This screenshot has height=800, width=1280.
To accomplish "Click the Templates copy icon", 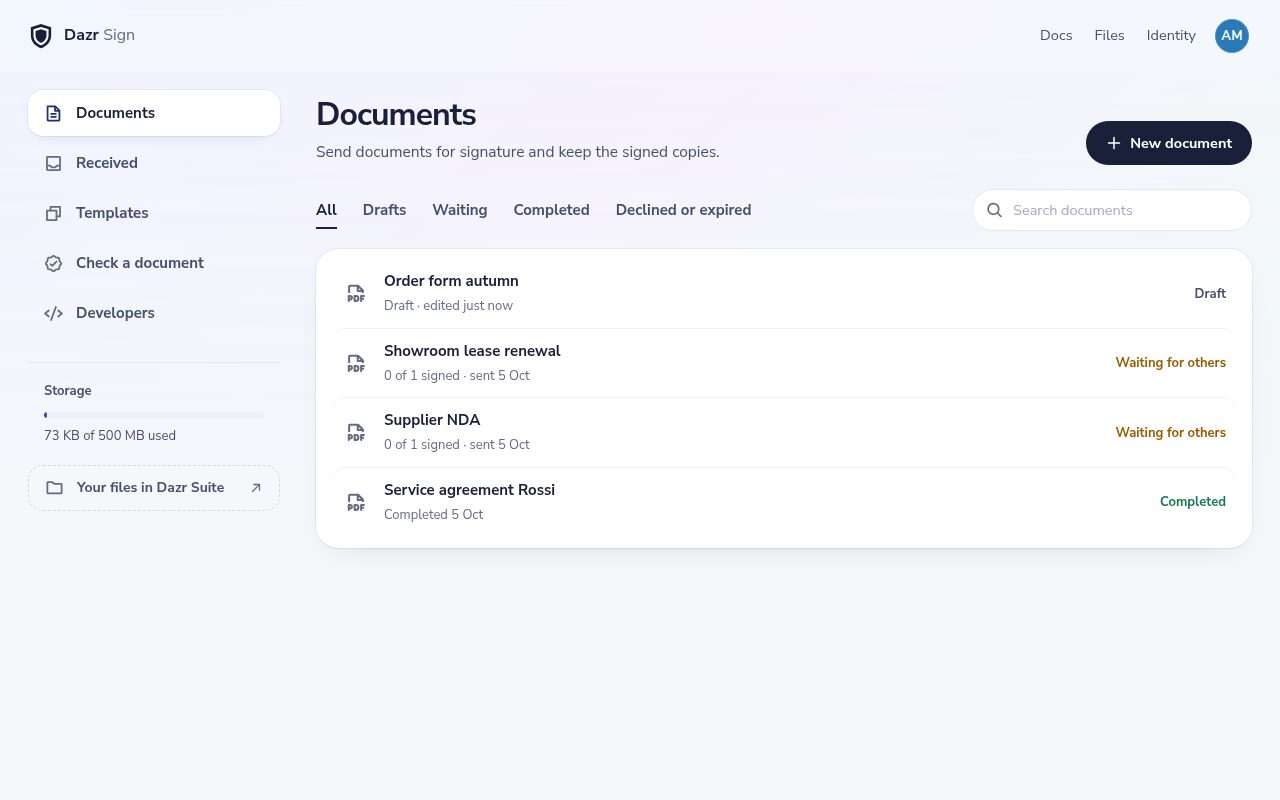I will pyautogui.click(x=54, y=213).
